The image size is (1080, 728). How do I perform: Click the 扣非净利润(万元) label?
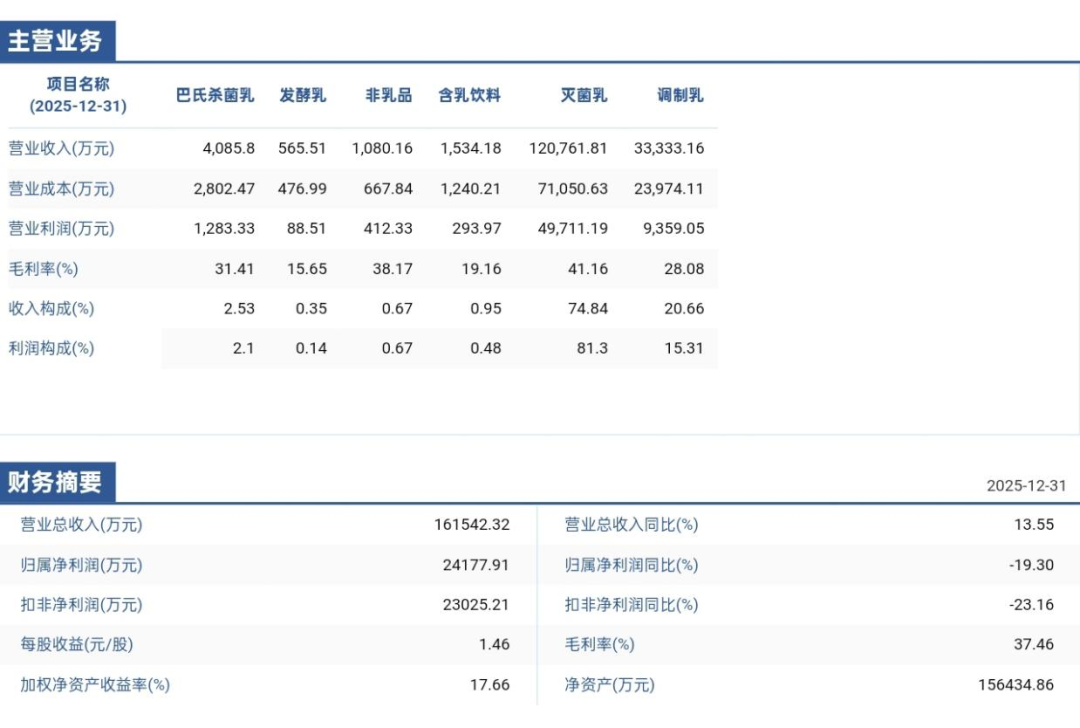[81, 605]
